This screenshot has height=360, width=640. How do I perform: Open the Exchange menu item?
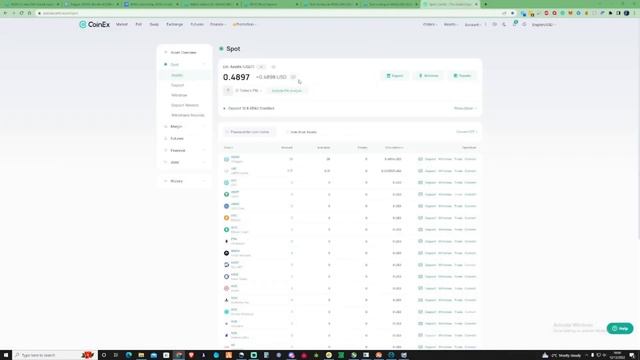174,24
